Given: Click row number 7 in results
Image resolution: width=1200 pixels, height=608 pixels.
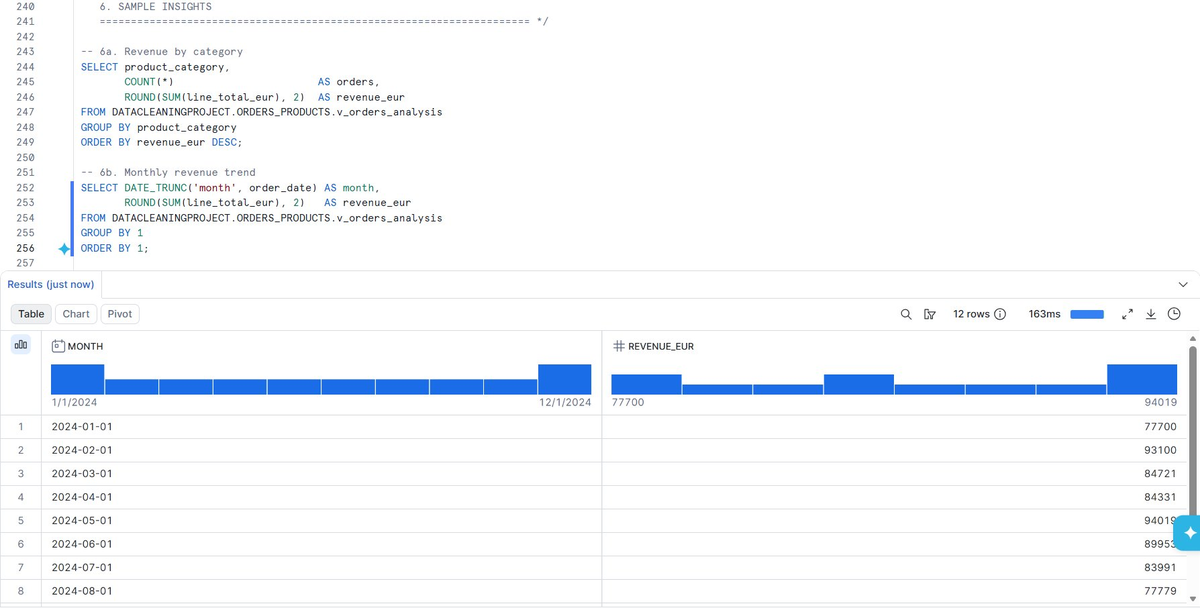Looking at the screenshot, I should [21, 568].
